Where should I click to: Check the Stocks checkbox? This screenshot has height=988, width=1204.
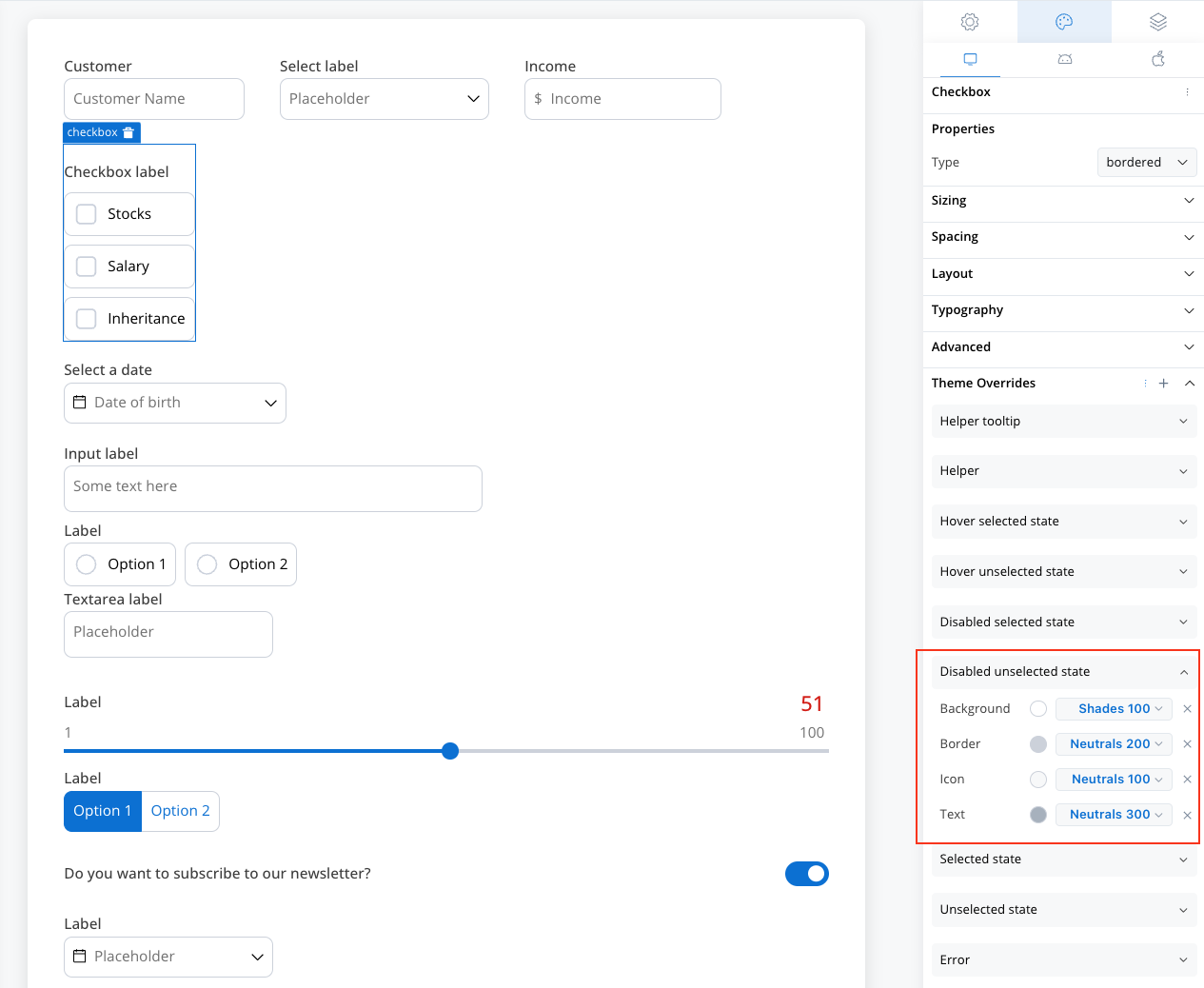[x=87, y=214]
